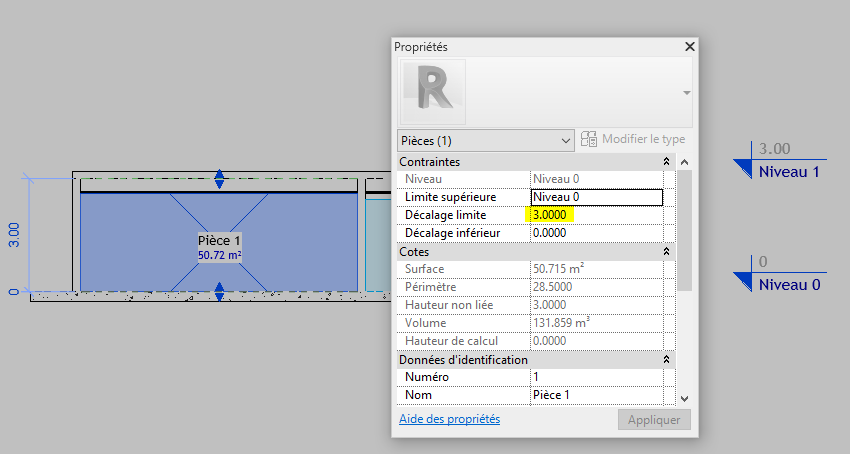
Task: Edit the Numéro field value
Action: point(596,377)
